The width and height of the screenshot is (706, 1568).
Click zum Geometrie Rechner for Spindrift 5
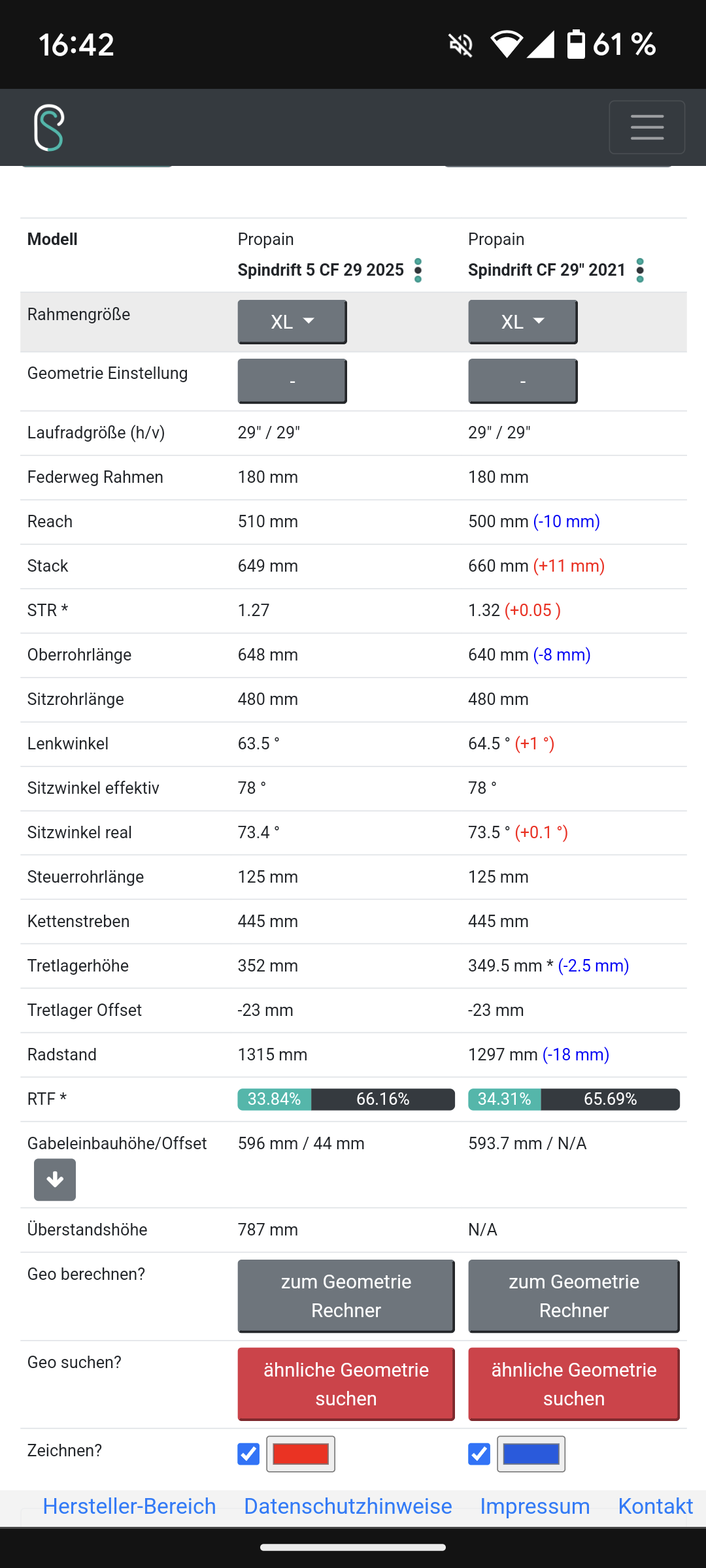pyautogui.click(x=346, y=1296)
